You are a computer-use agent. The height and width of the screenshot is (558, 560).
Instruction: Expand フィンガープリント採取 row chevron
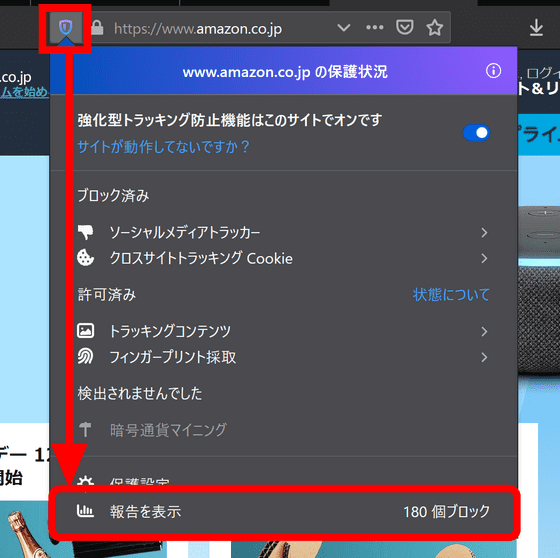coord(484,357)
